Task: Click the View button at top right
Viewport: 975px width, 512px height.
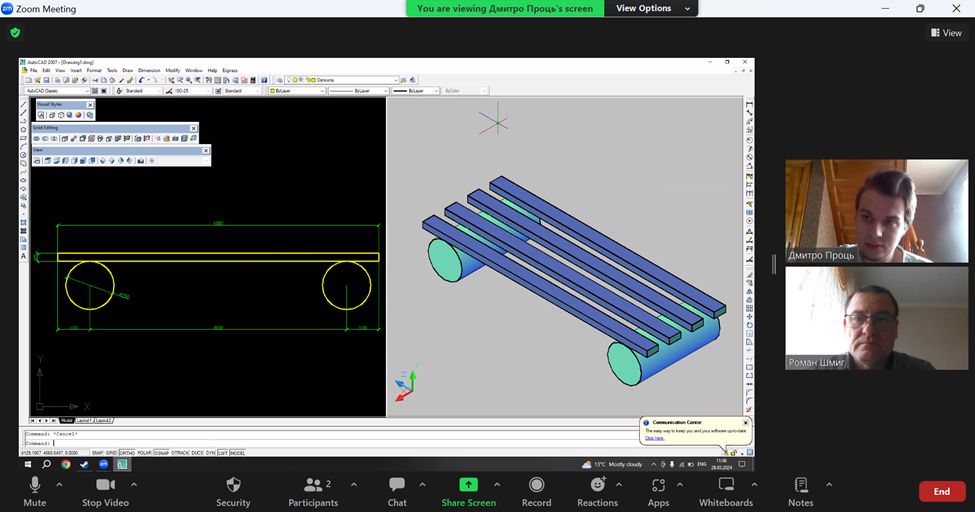Action: (945, 33)
